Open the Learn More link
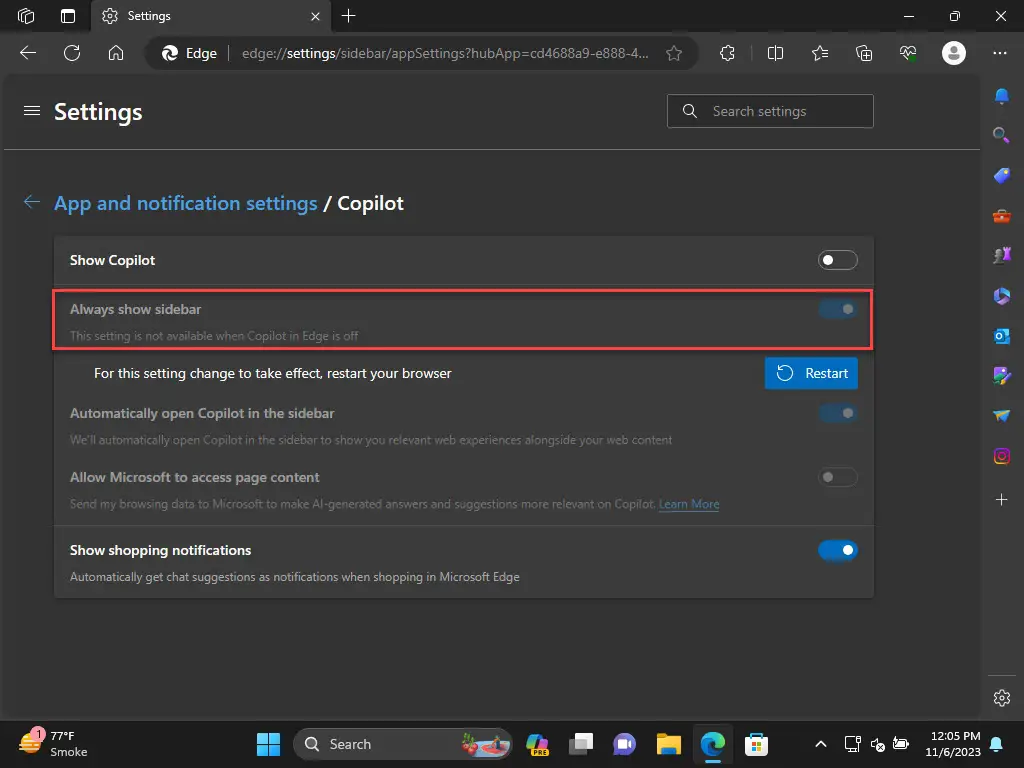The width and height of the screenshot is (1024, 768). pos(688,504)
